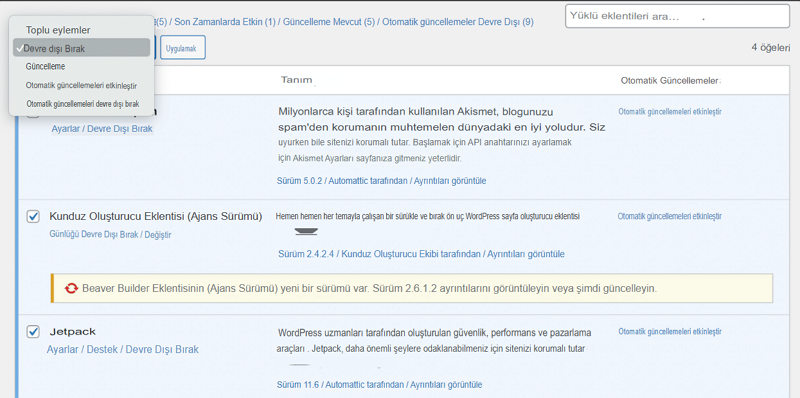Select 'Toplu eylemler' in the bulk dropdown

point(58,30)
